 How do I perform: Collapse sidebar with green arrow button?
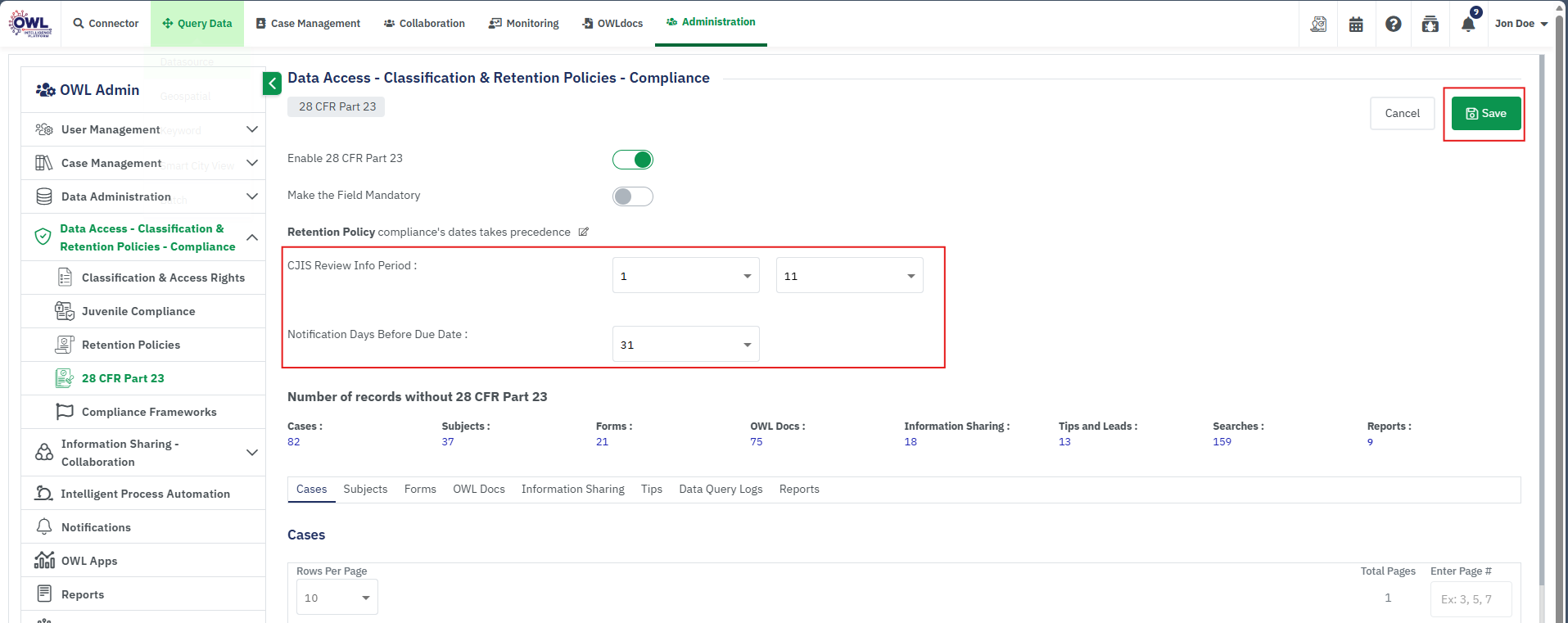coord(272,83)
